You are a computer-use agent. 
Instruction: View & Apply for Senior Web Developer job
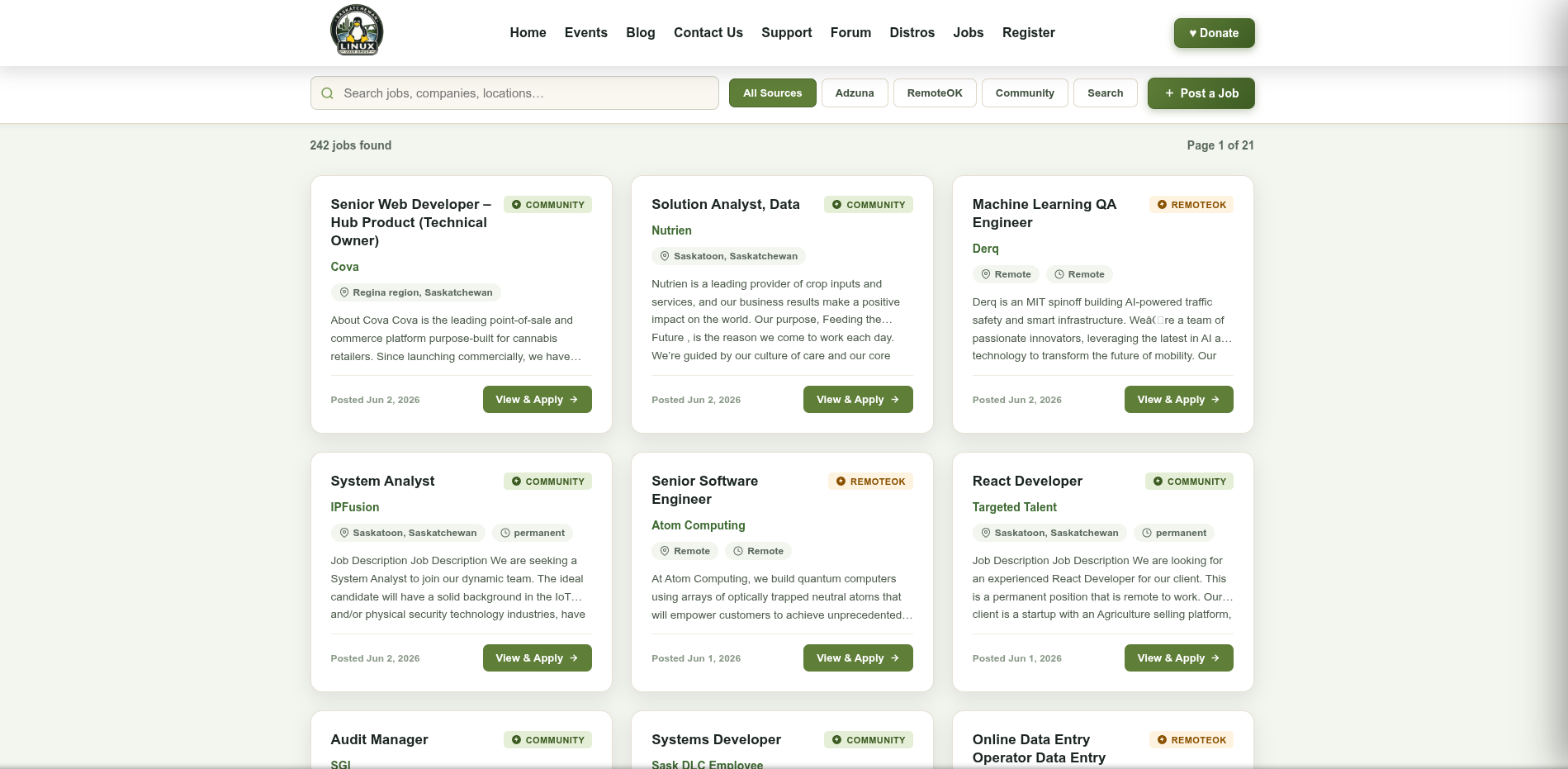[538, 400]
